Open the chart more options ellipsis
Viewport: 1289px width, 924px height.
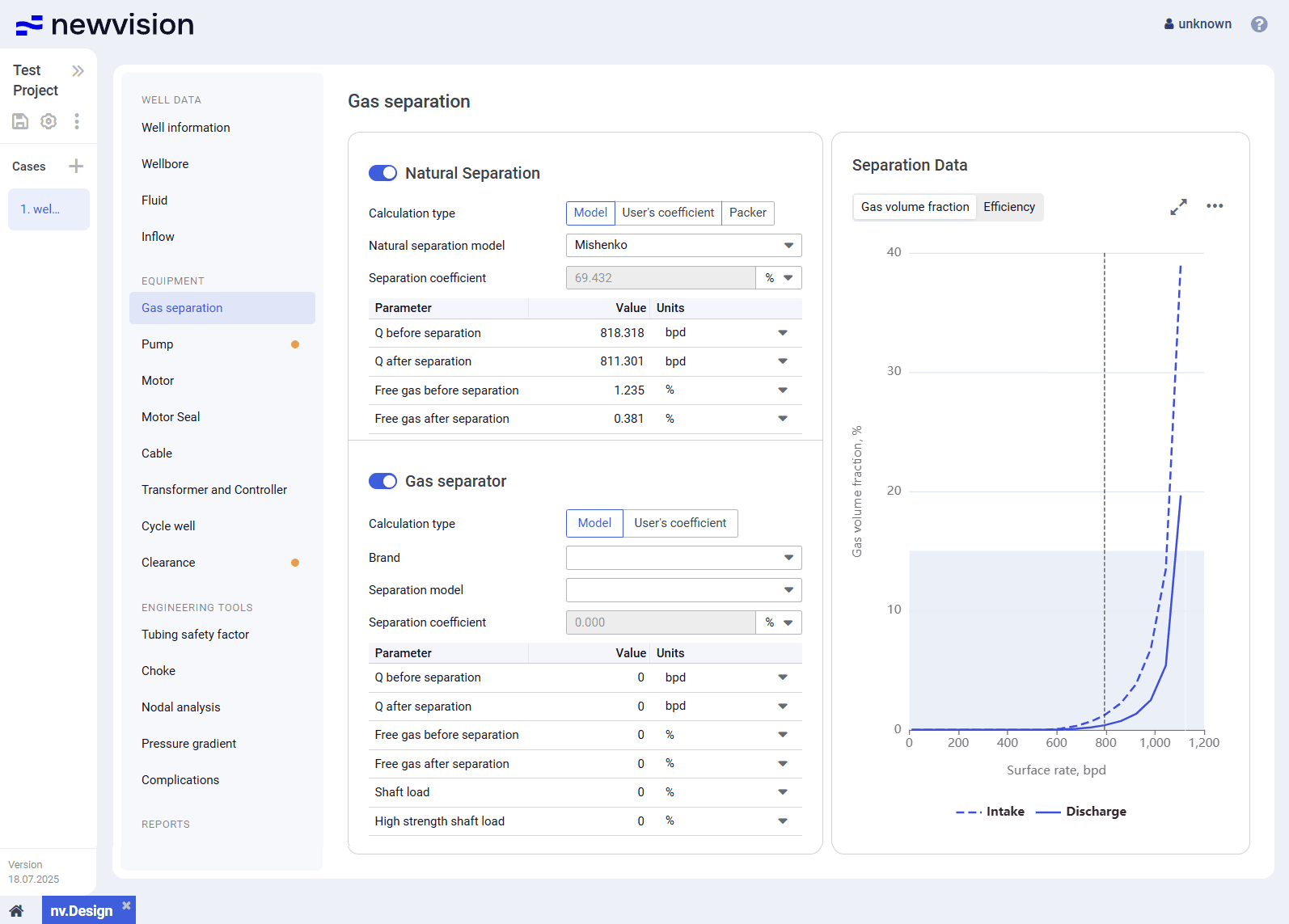tap(1214, 206)
